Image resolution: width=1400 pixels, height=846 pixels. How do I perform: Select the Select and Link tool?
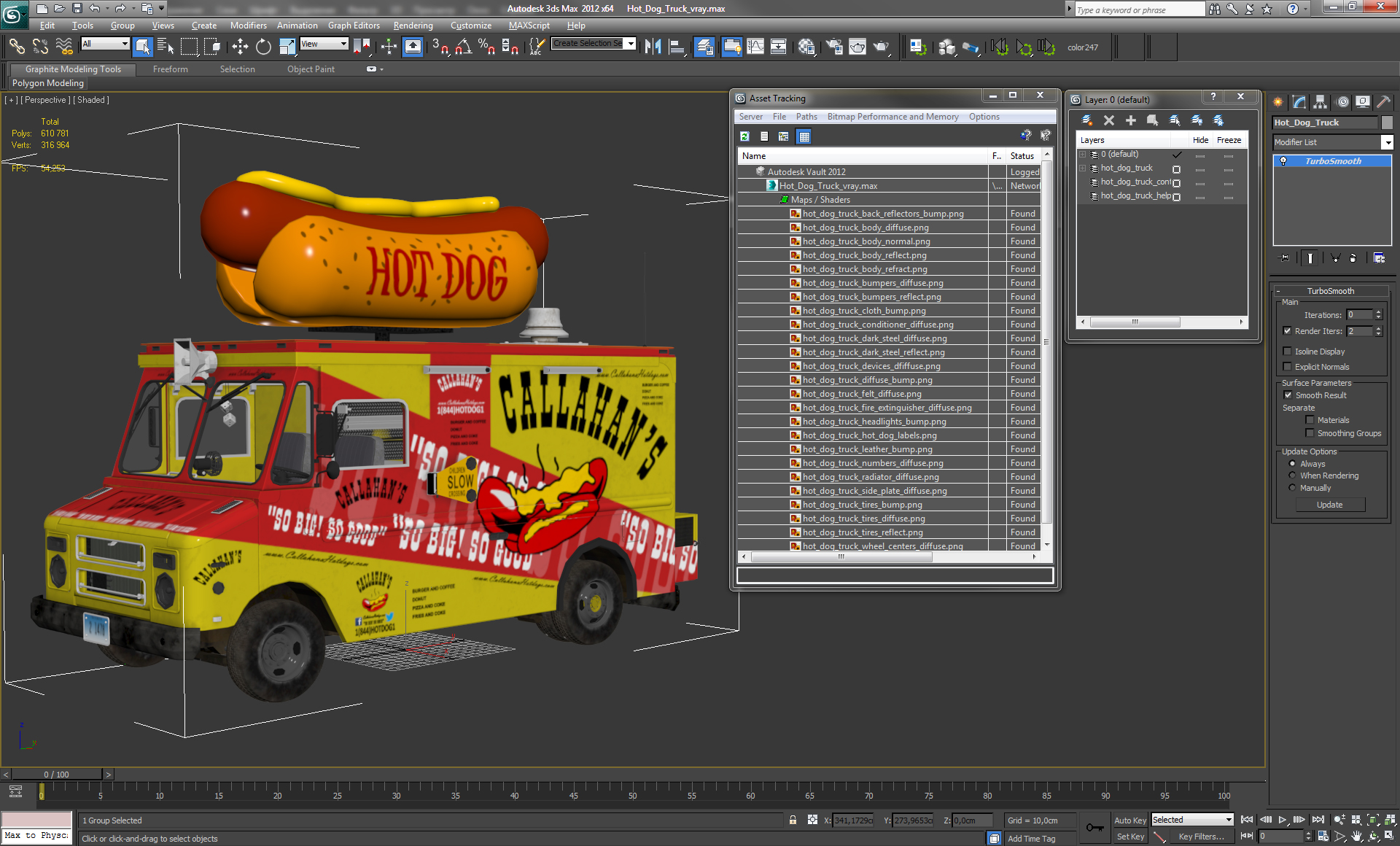[17, 47]
